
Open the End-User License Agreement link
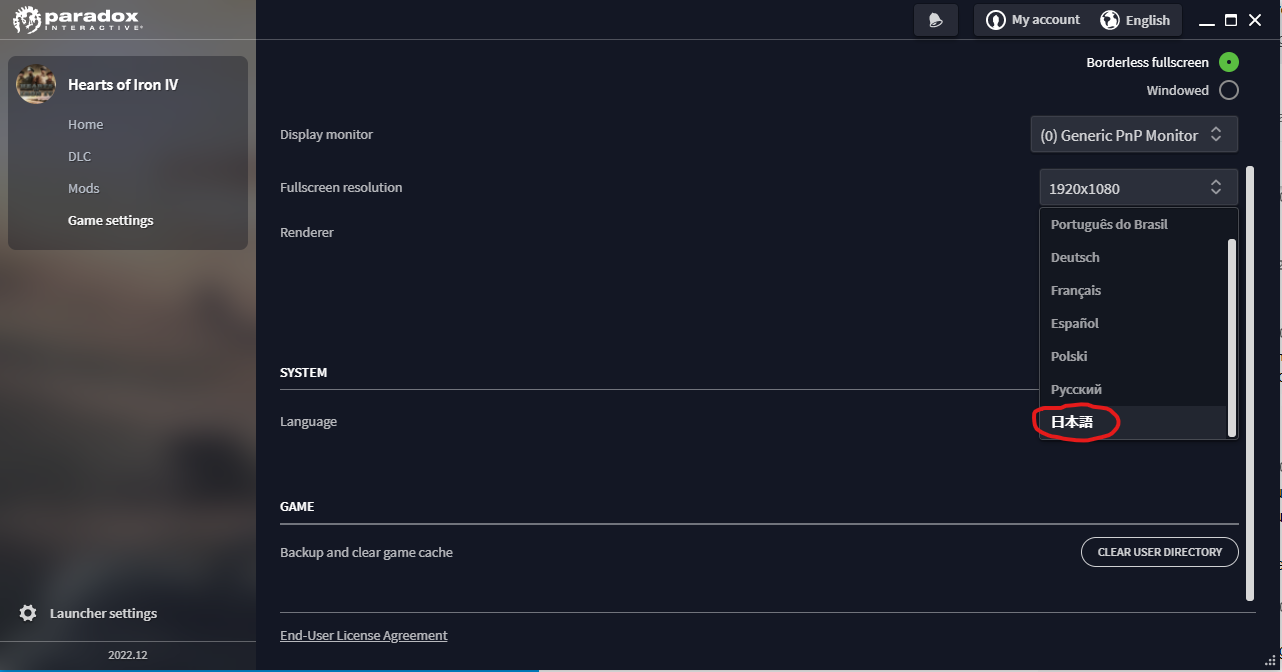(364, 635)
